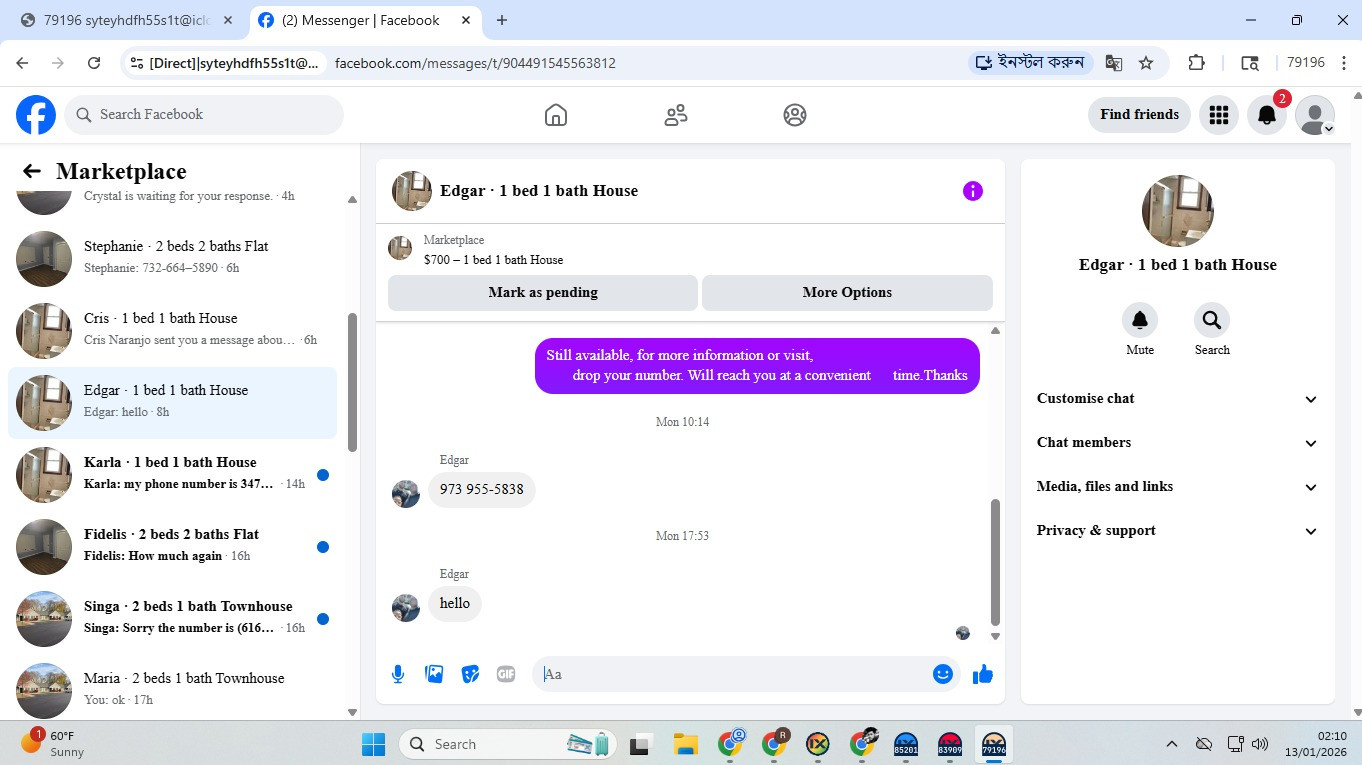This screenshot has width=1362, height=765.
Task: Open Maria 2 beds 1 bath Townhouse chat
Action: pyautogui.click(x=173, y=690)
